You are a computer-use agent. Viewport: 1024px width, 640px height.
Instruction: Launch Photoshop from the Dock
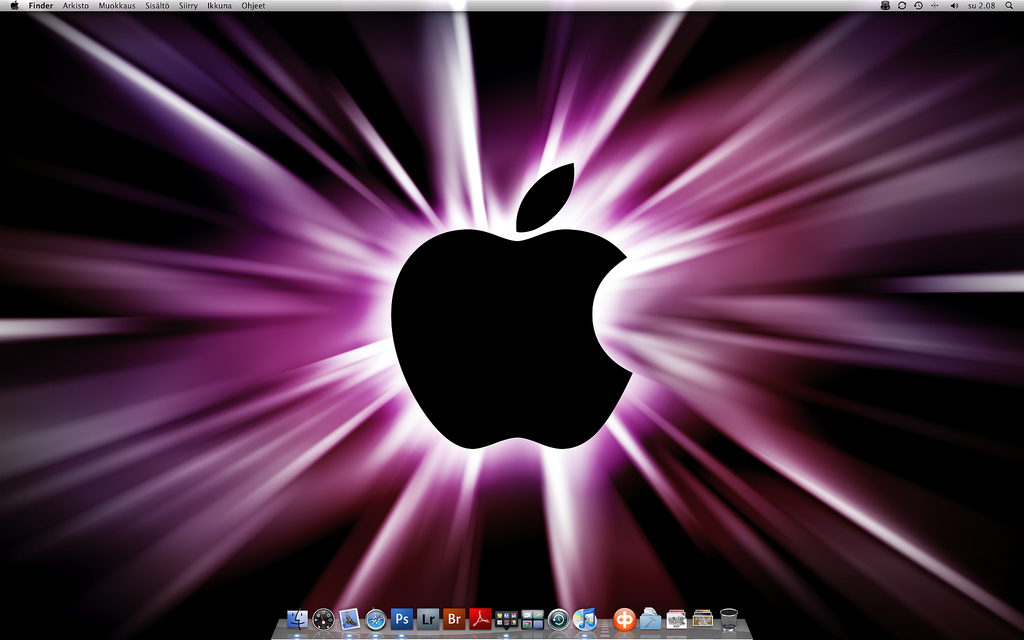click(x=402, y=618)
